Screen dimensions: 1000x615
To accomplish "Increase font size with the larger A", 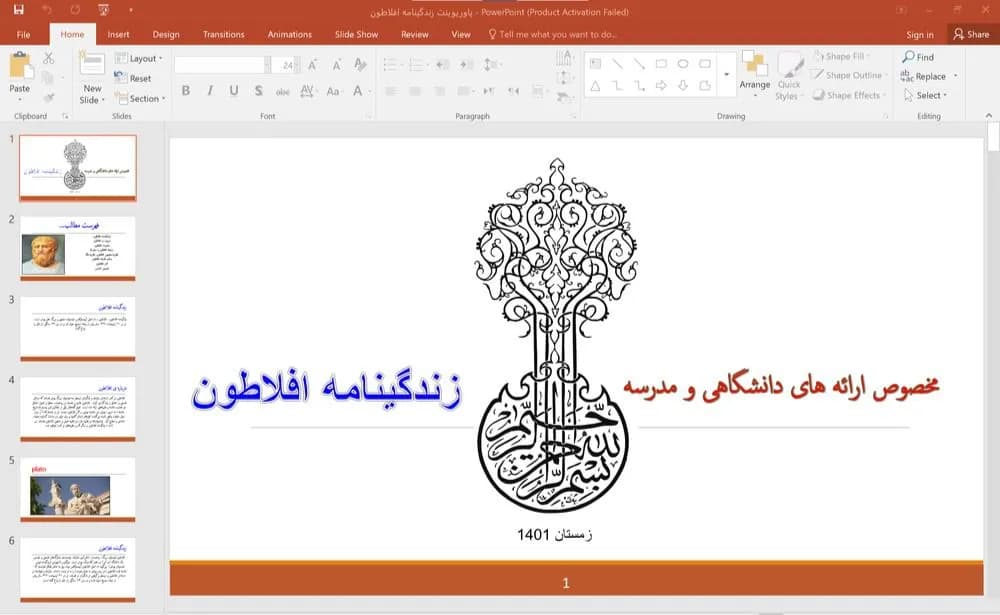I will (312, 64).
